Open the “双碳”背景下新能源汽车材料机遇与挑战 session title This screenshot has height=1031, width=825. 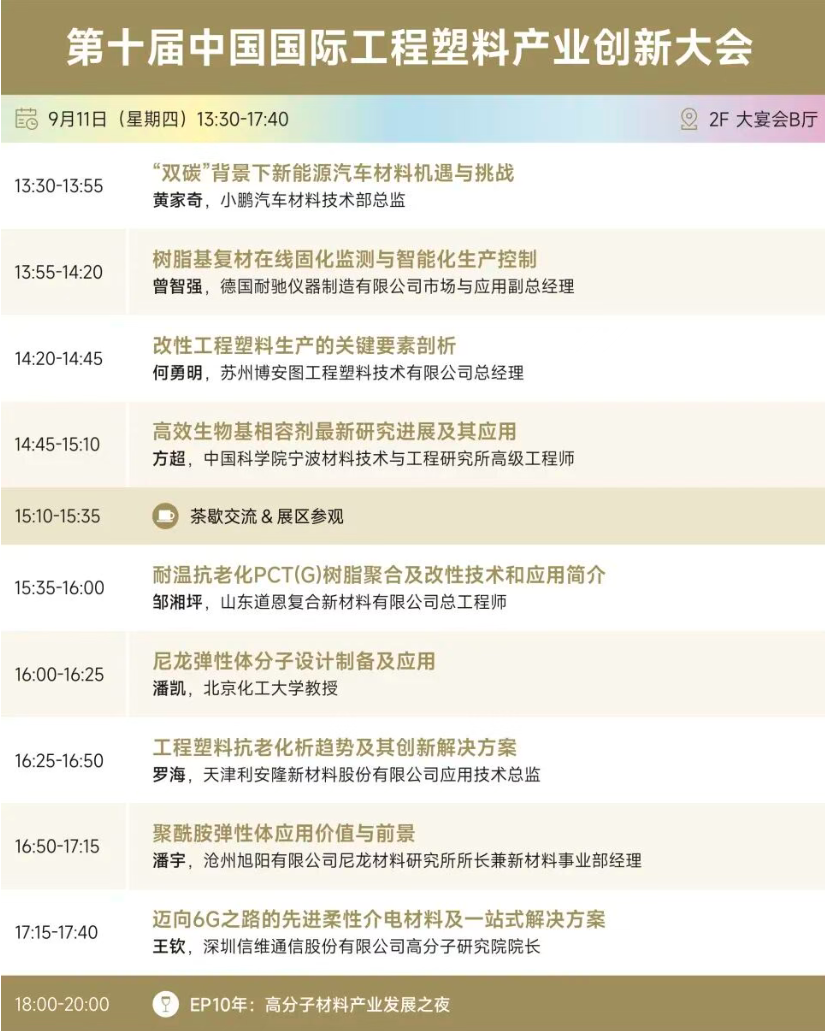coord(332,173)
